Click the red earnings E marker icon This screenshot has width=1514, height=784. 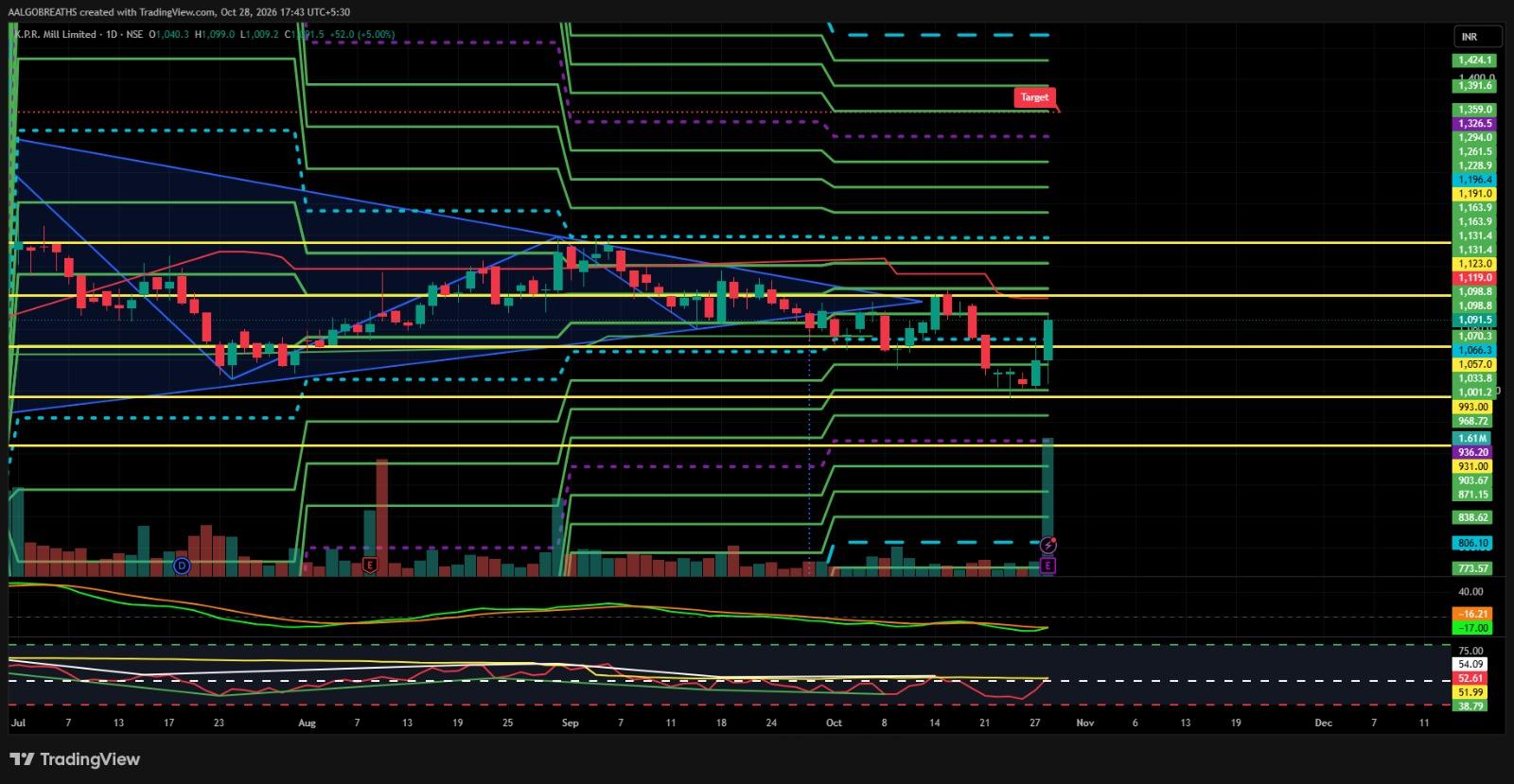tap(370, 566)
